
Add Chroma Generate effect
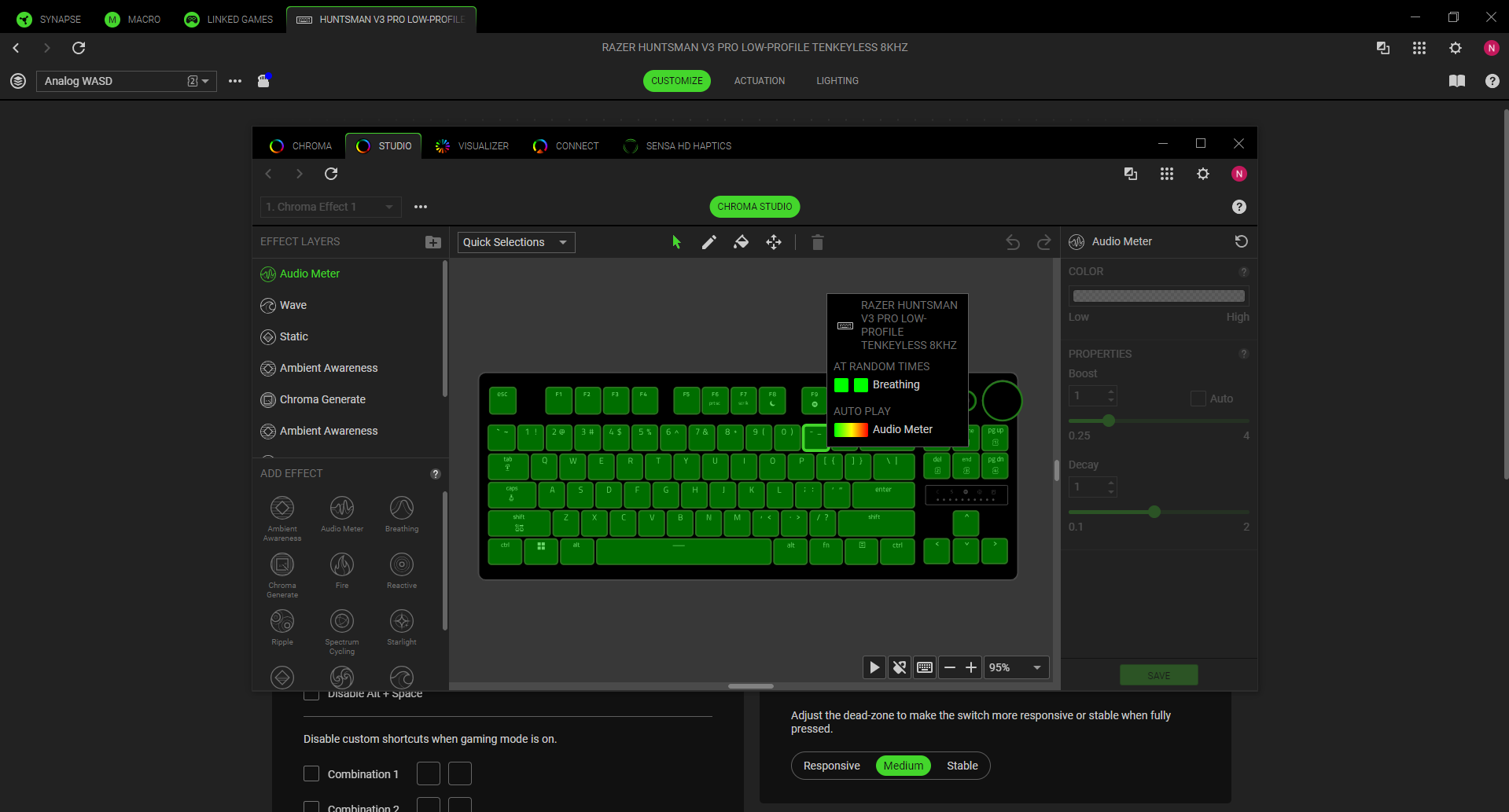282,575
